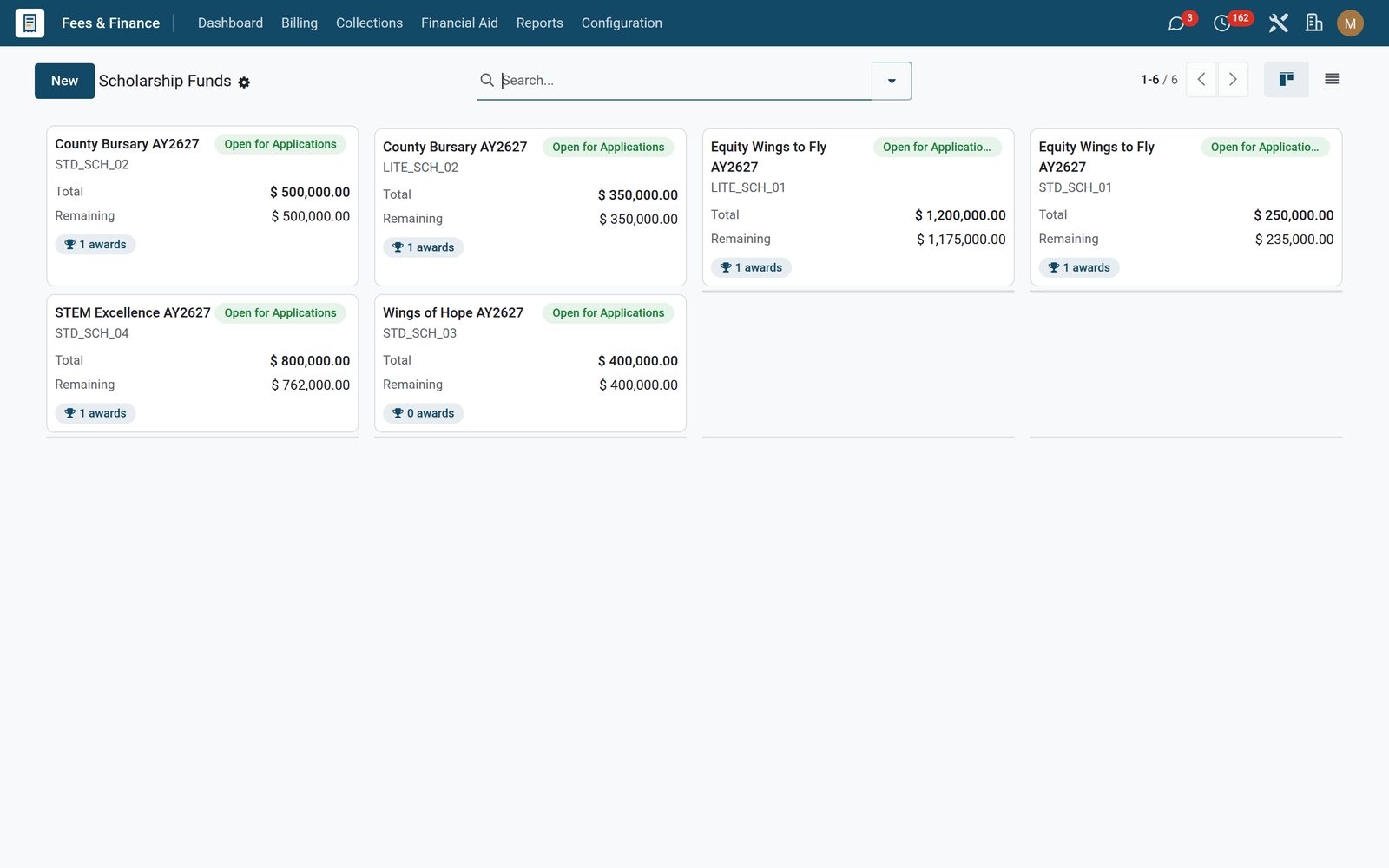Open the user avatar M menu
The width and height of the screenshot is (1389, 868).
pos(1350,23)
